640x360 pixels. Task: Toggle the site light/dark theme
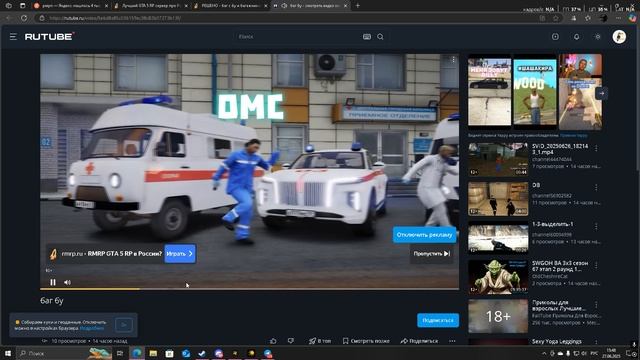(x=598, y=37)
